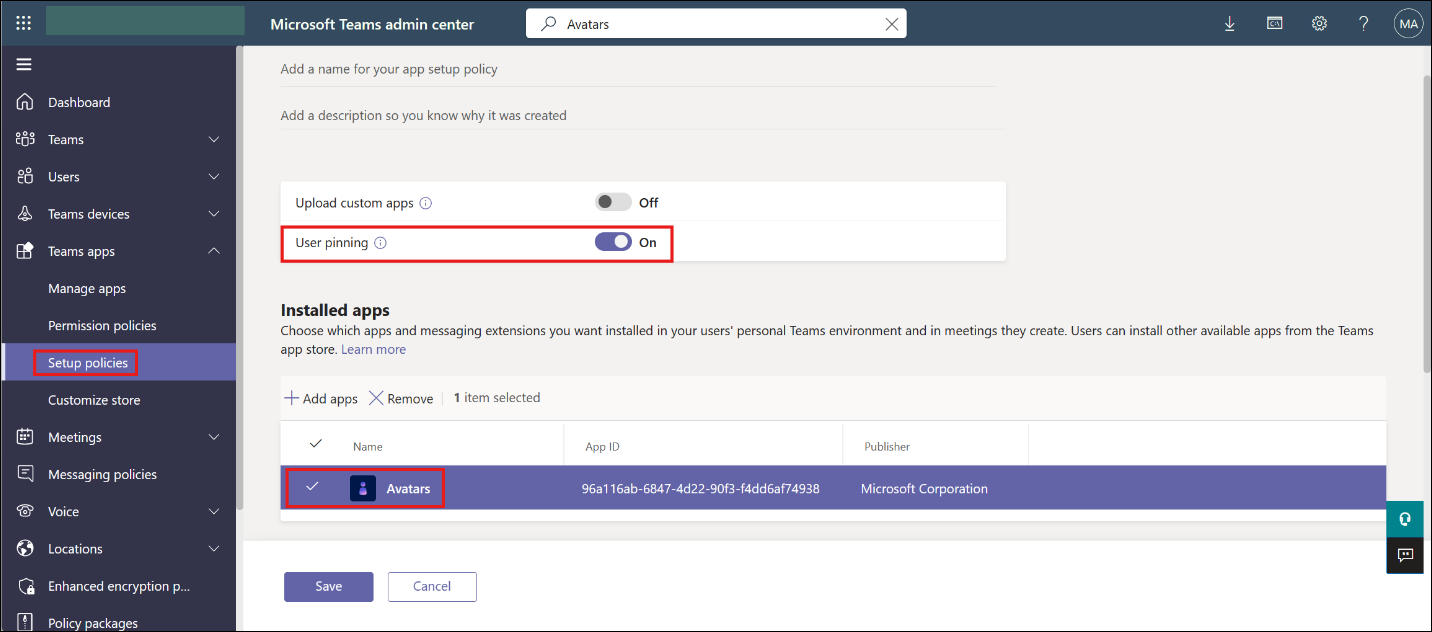
Task: Expand the Teams section chevron
Action: (214, 140)
